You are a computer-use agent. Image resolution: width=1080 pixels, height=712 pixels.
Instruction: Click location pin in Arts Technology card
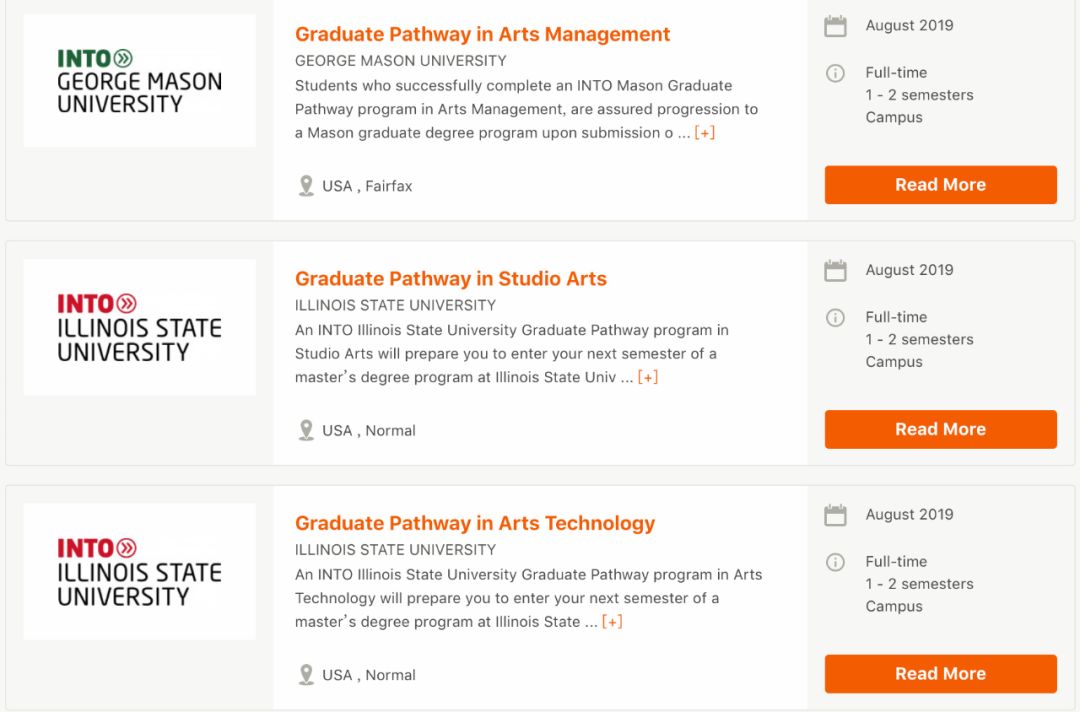pos(306,675)
